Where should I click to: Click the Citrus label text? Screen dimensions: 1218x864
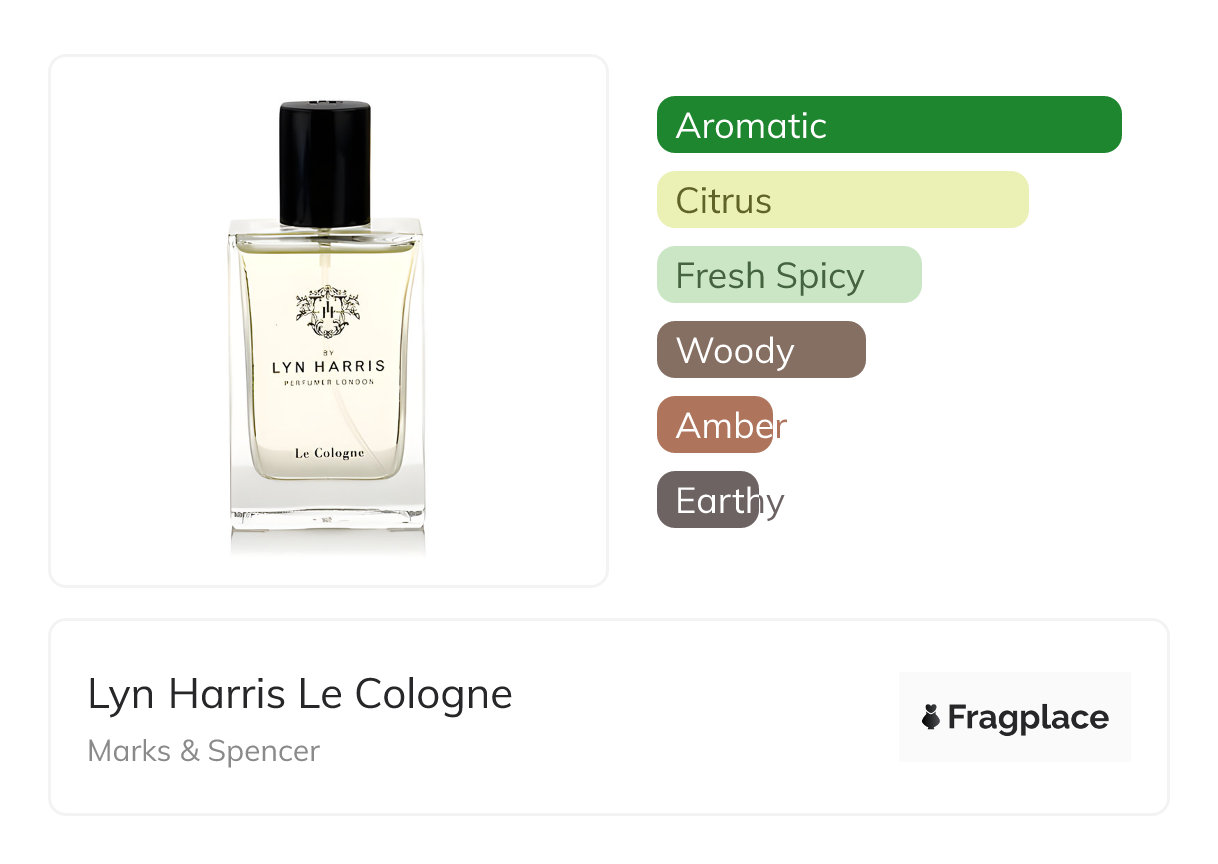tap(724, 201)
